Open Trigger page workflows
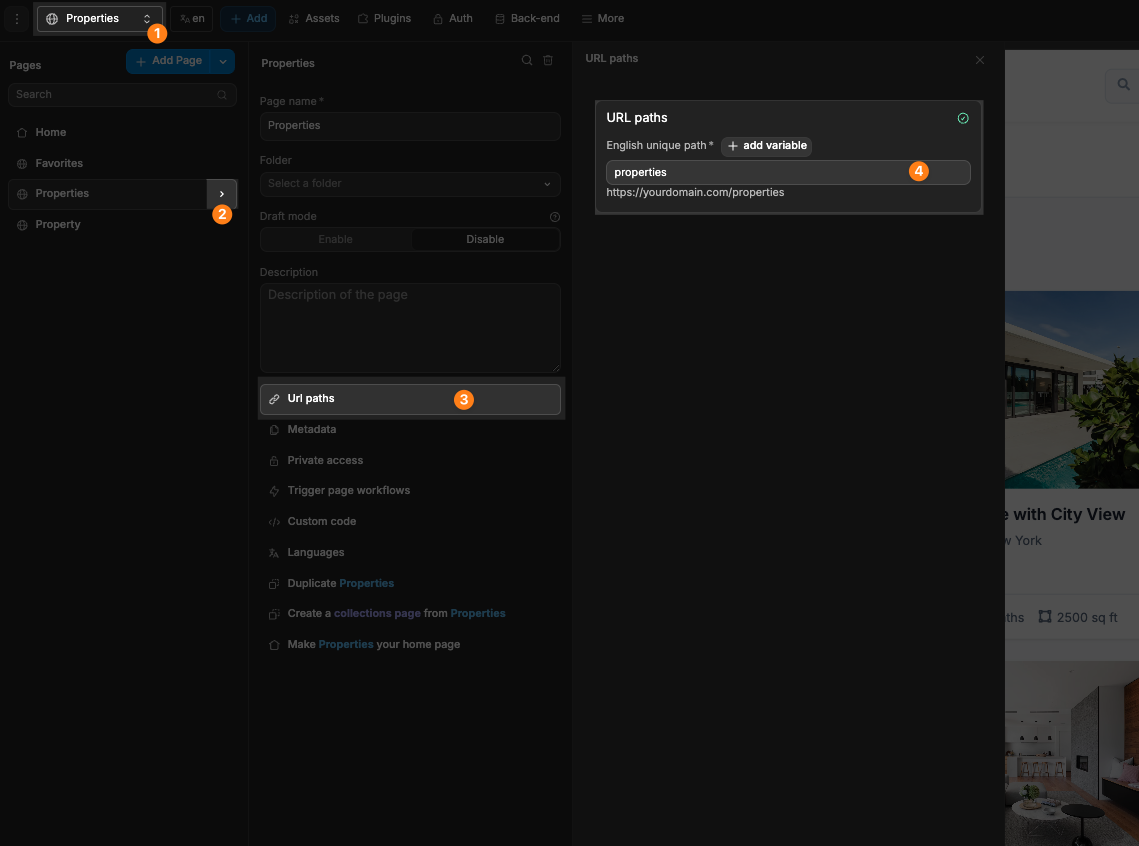1139x846 pixels. pos(349,490)
